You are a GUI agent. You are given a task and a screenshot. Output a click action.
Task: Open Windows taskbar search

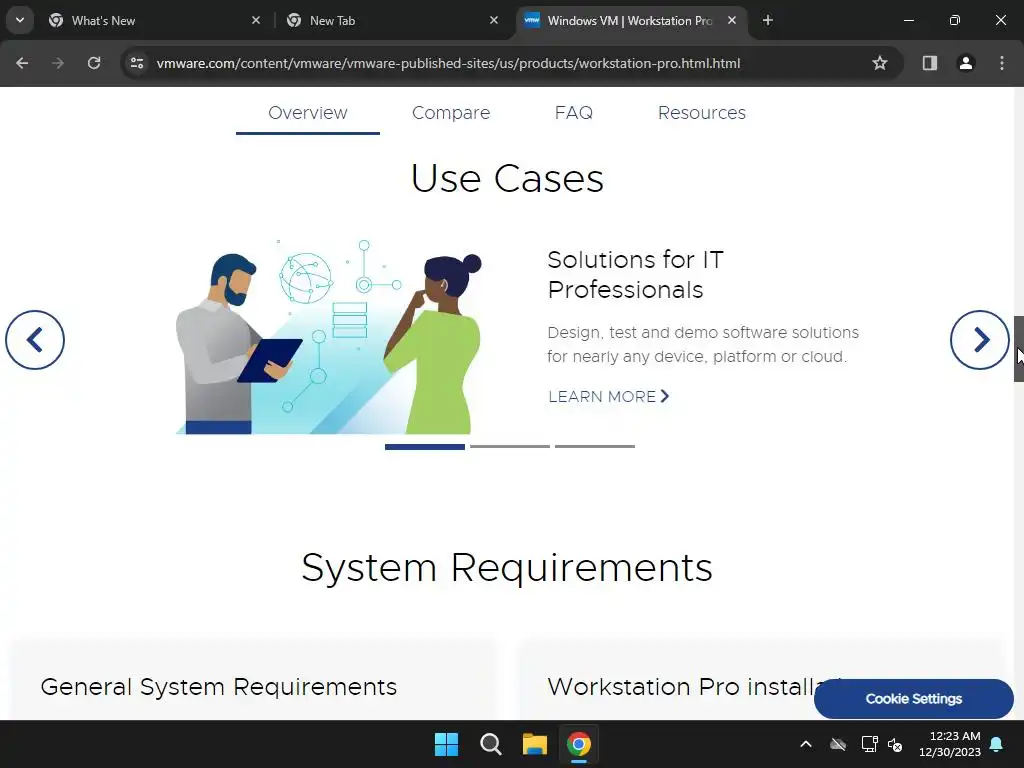(490, 744)
